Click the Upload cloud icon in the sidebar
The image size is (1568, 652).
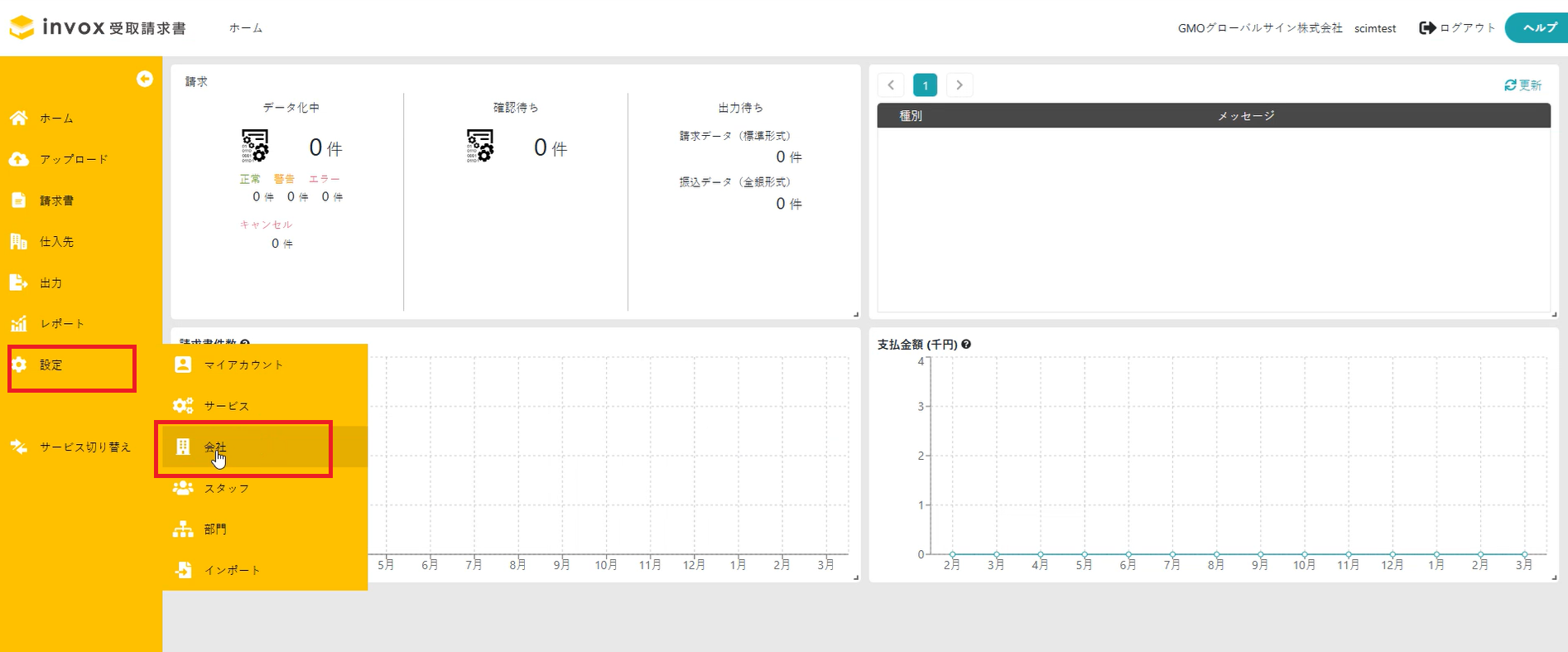(x=18, y=159)
